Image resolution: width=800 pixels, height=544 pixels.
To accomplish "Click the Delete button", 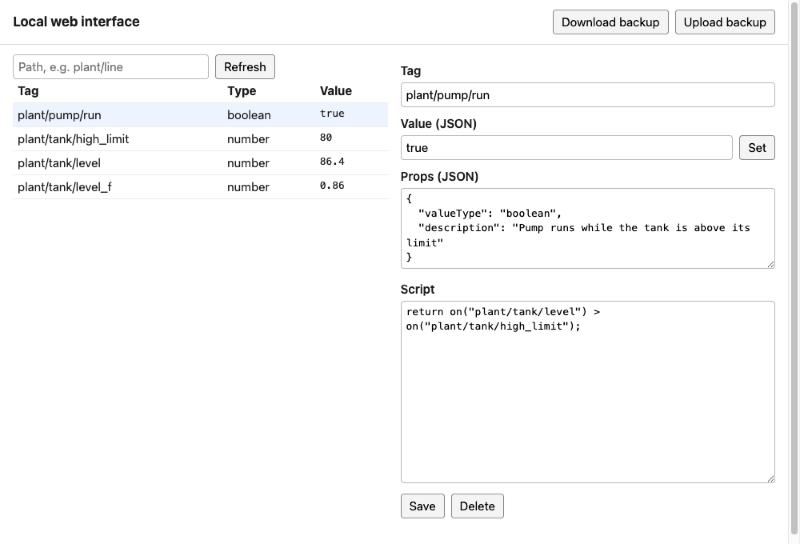I will [477, 506].
